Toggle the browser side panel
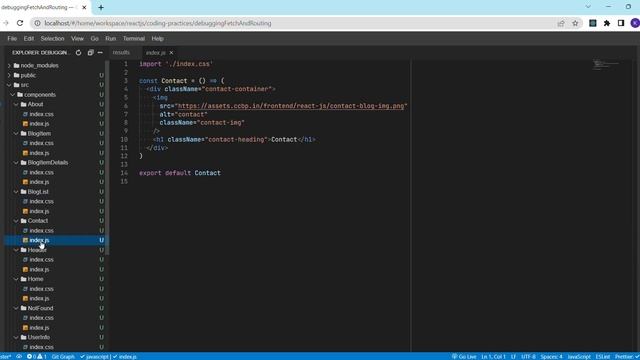 click(621, 23)
